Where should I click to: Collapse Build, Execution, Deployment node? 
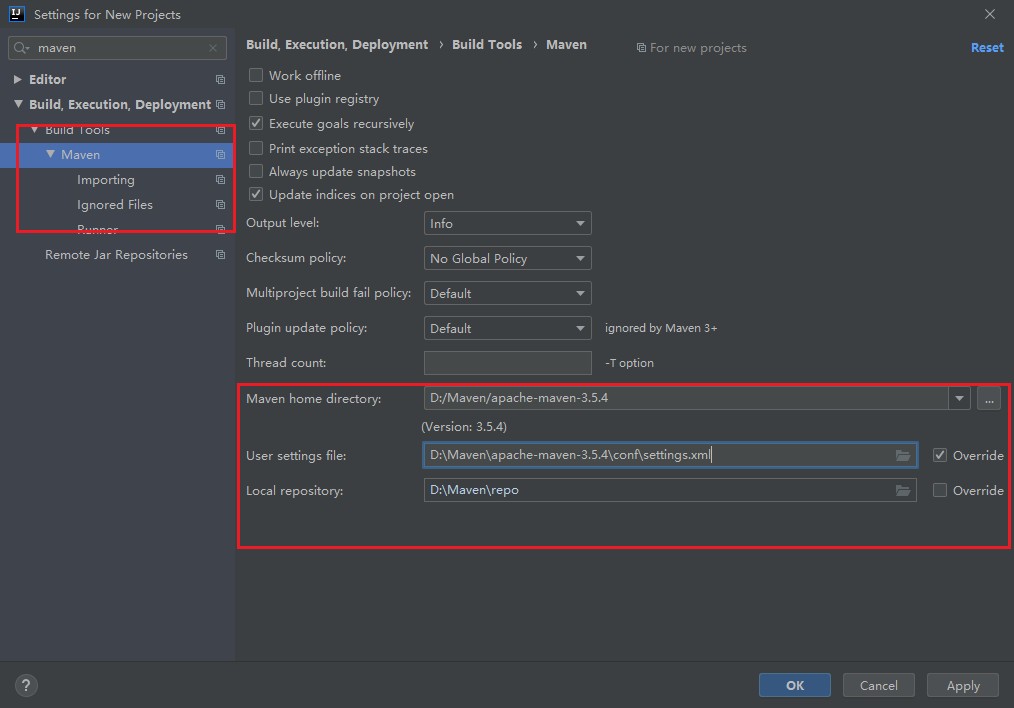coord(18,104)
